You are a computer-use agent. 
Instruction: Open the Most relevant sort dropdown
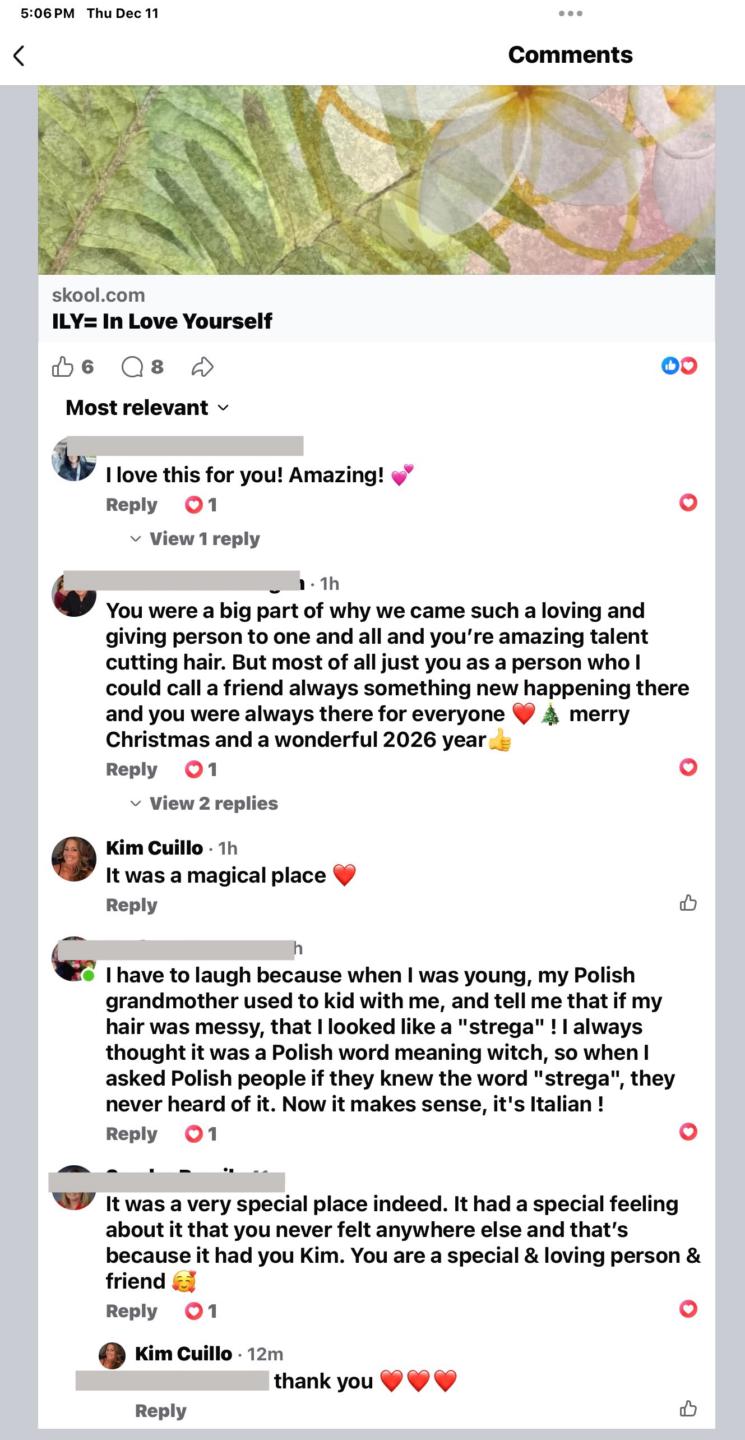(147, 407)
